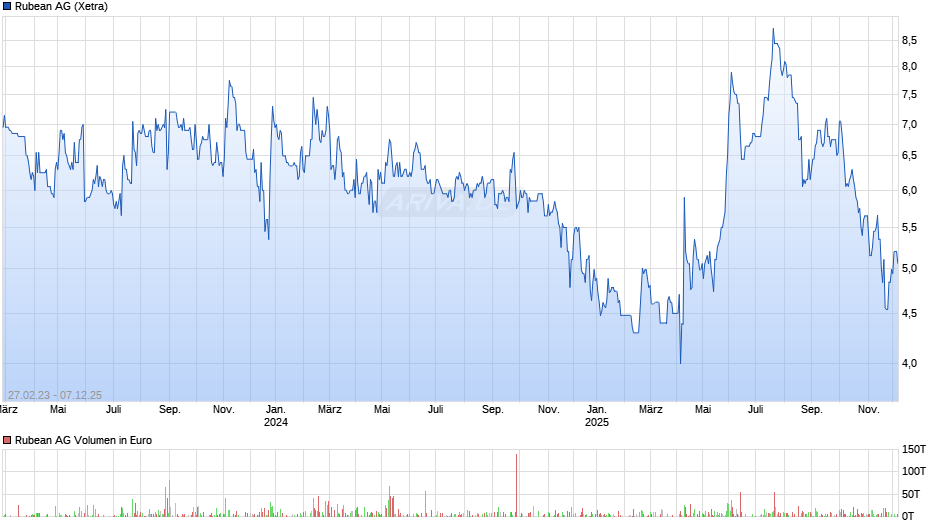940x526 pixels.
Task: Click the 'März' label before Mai 2024
Action: (330, 410)
